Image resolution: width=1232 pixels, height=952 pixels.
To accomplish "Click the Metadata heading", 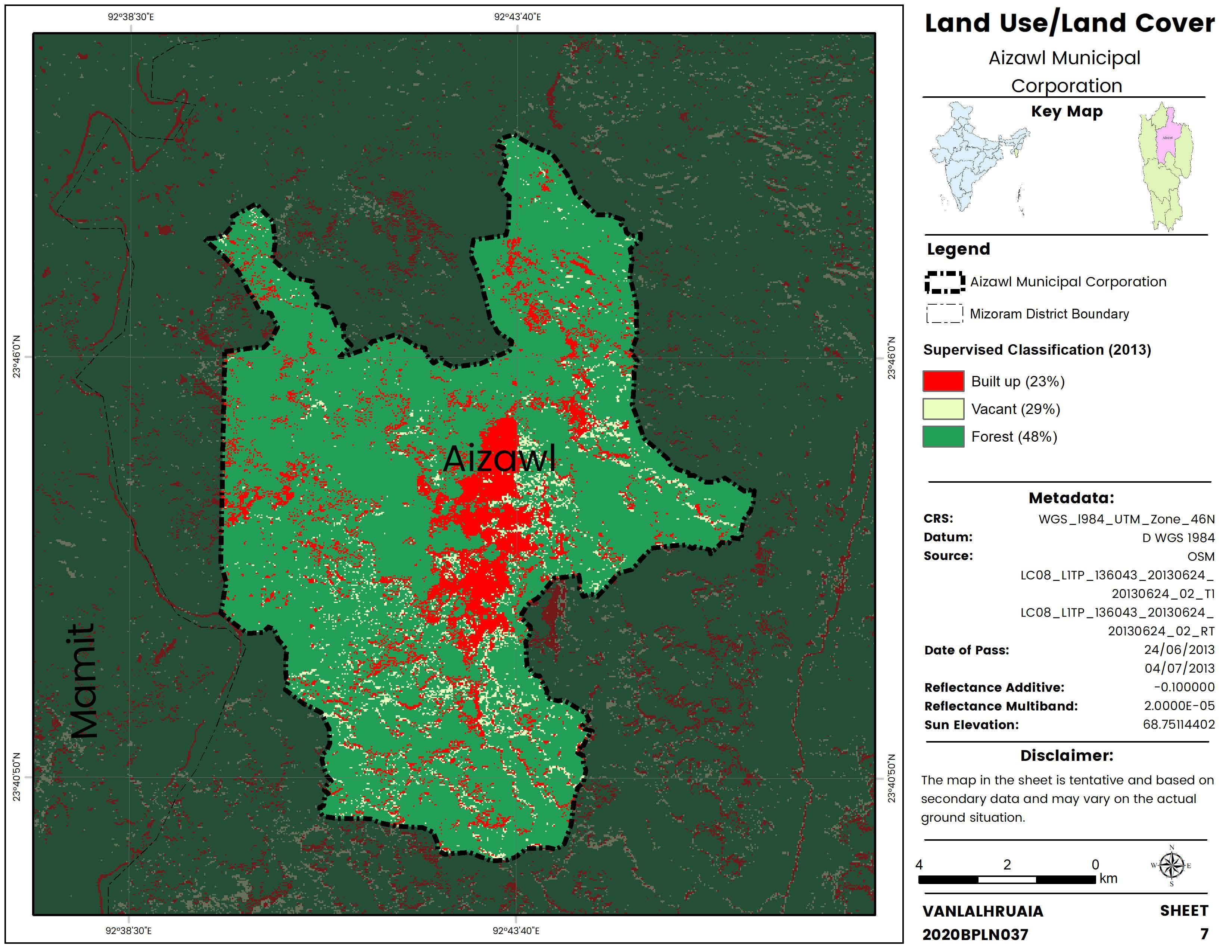I will (1071, 497).
